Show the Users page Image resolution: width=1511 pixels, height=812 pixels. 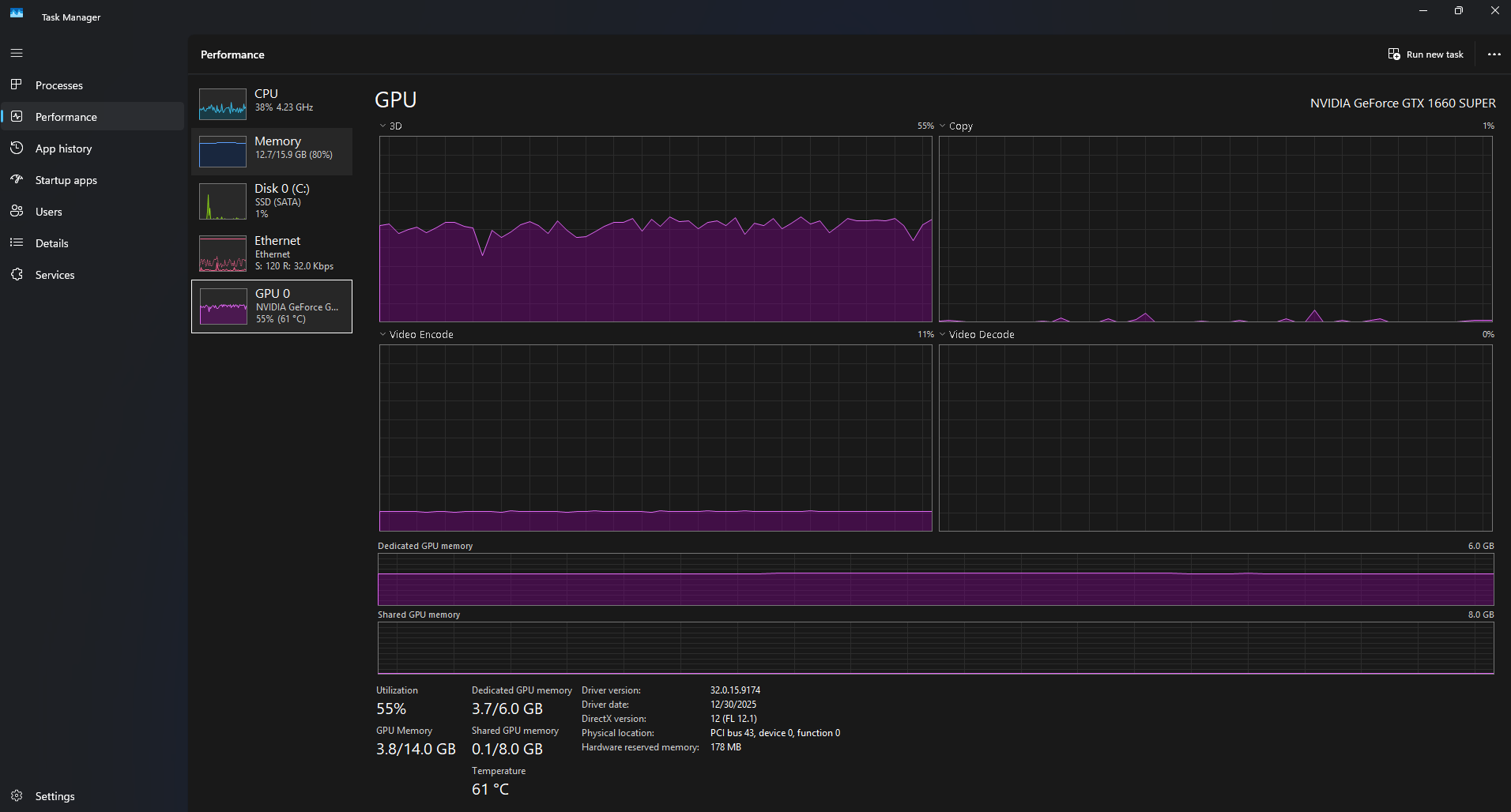pyautogui.click(x=93, y=211)
